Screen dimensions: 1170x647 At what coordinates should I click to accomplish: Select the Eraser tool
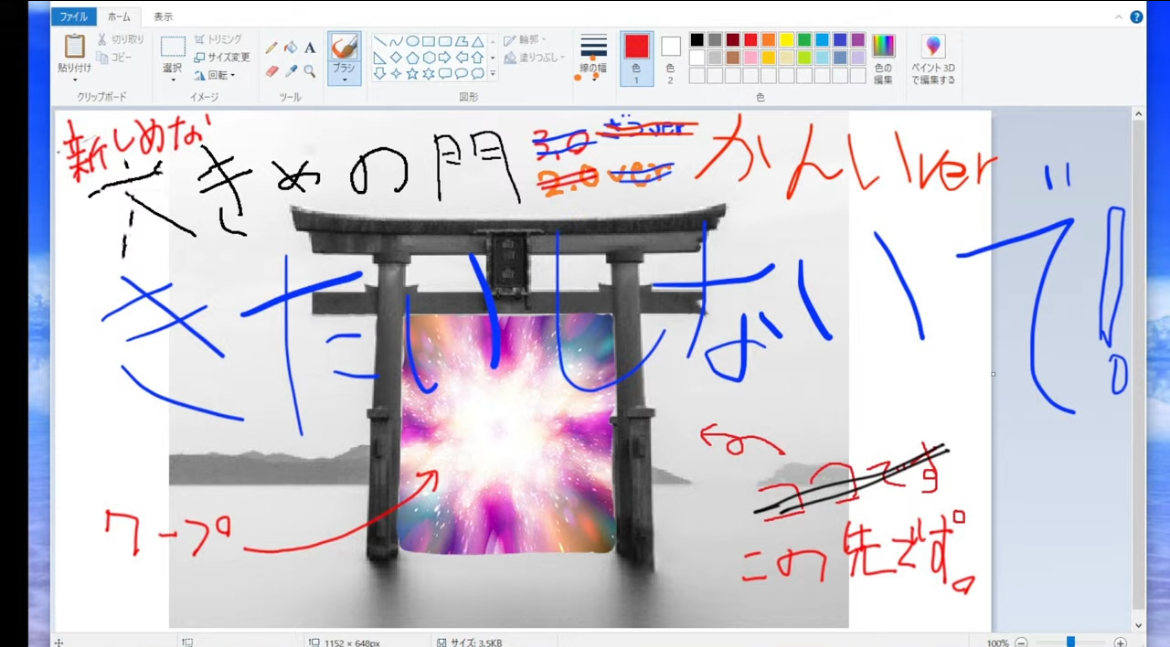(x=271, y=71)
